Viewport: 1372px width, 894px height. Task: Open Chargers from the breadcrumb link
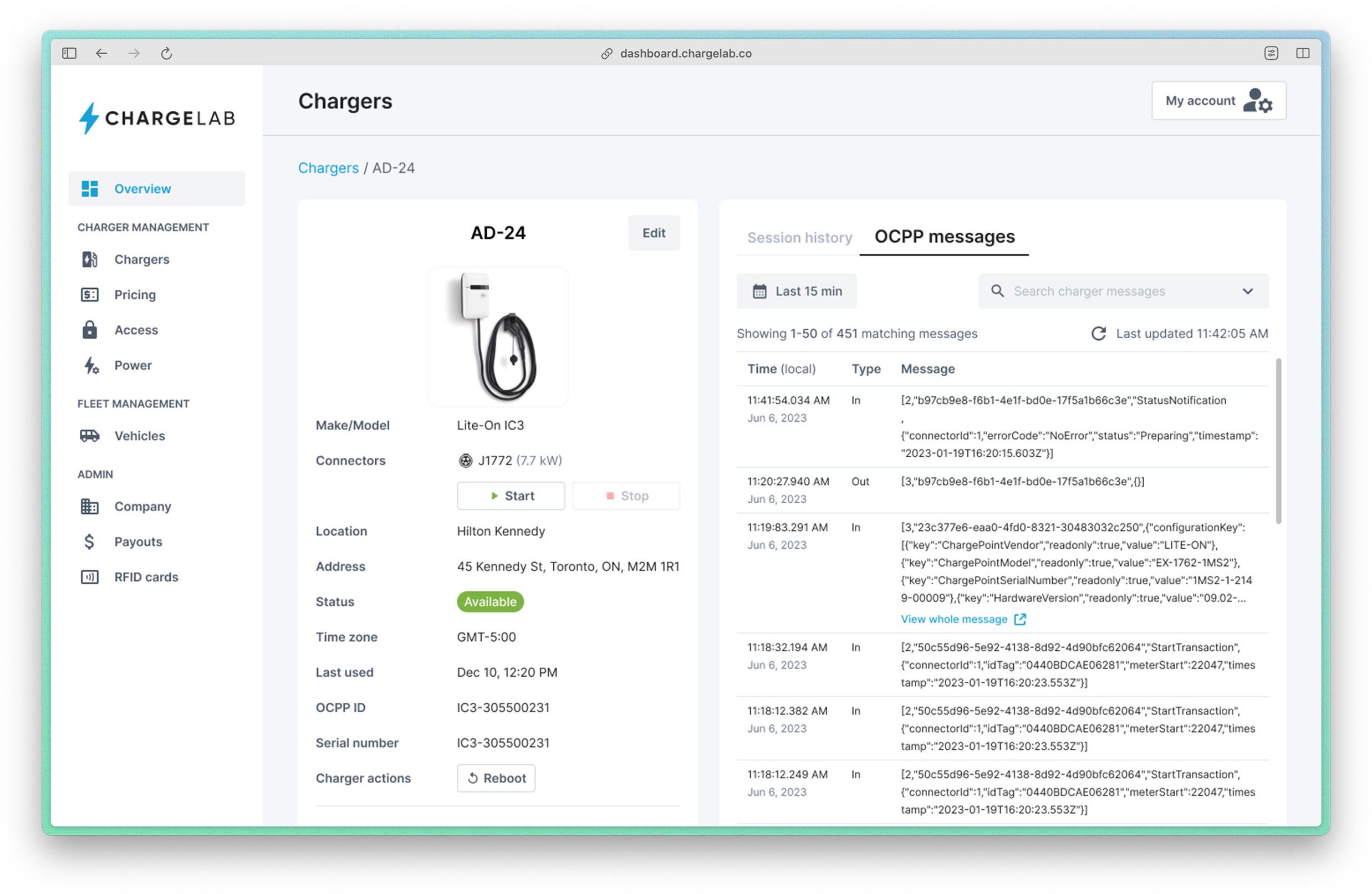tap(329, 168)
